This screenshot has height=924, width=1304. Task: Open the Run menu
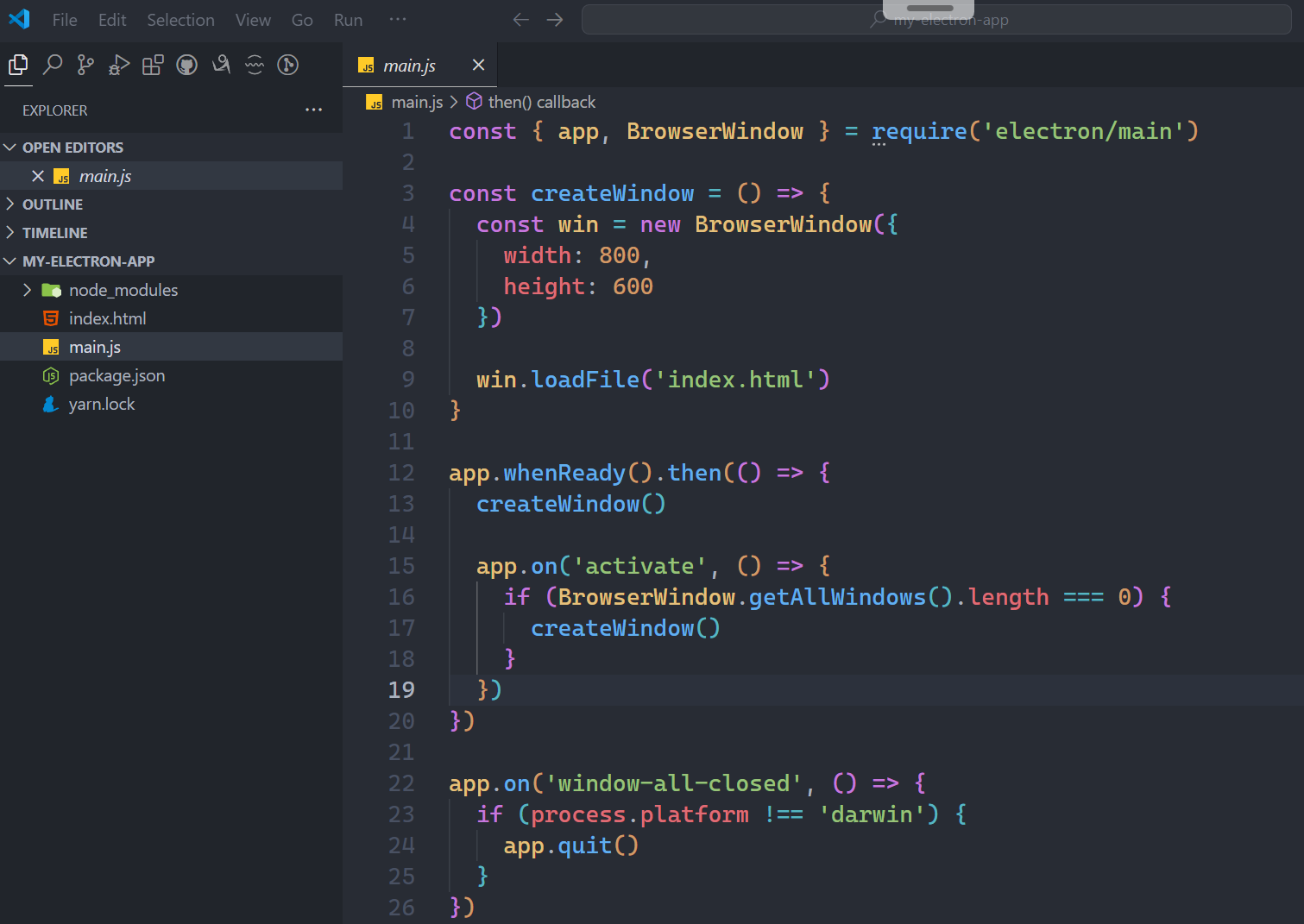348,19
